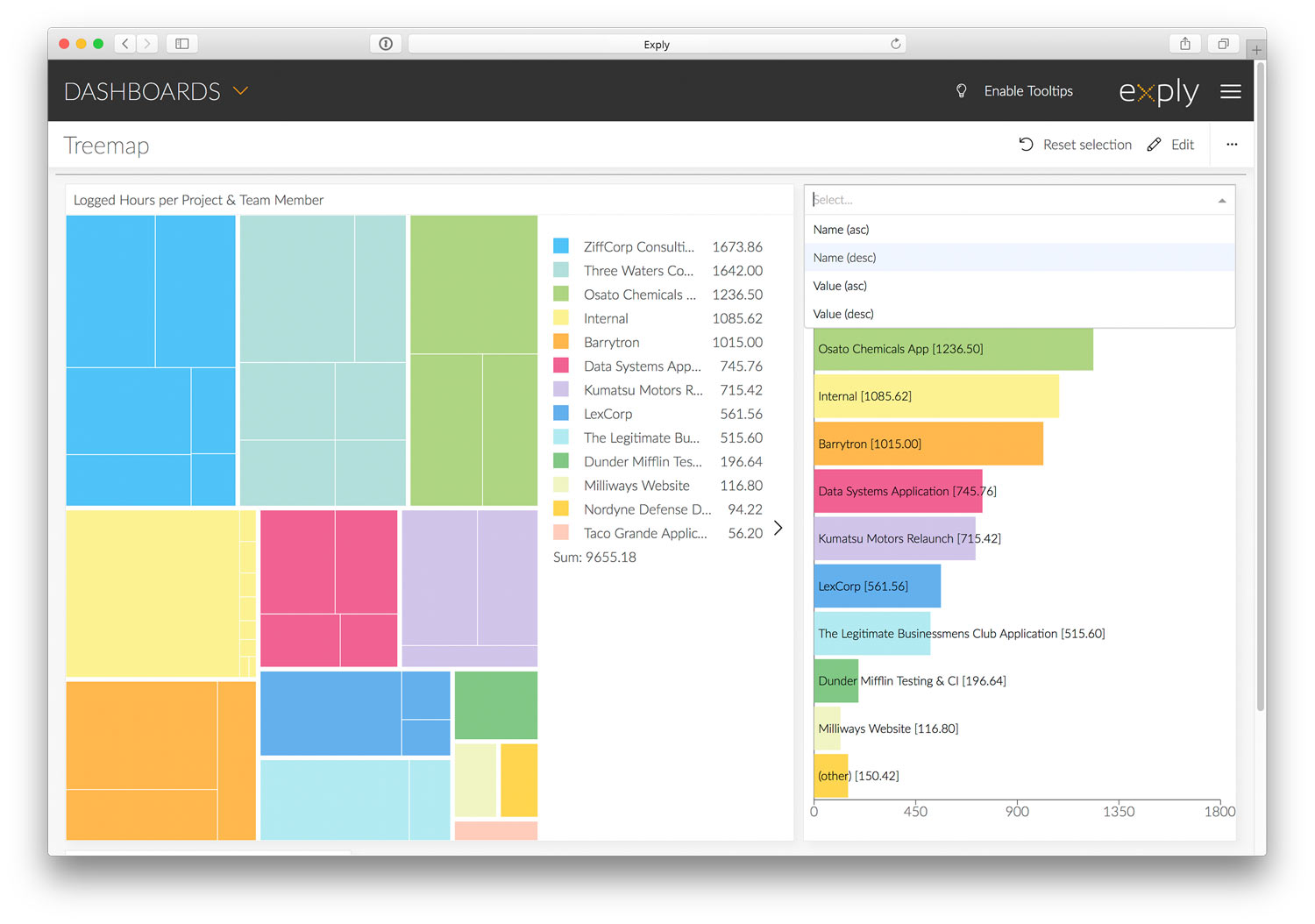Click the pale pink Taco Grande treemap tile
Viewport: 1315px width, 924px height.
click(x=496, y=830)
